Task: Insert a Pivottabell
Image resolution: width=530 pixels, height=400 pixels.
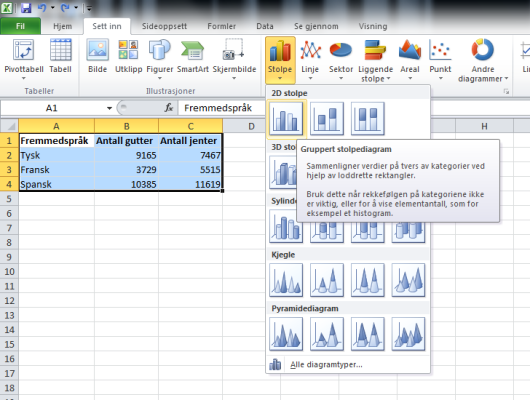Action: pos(24,60)
